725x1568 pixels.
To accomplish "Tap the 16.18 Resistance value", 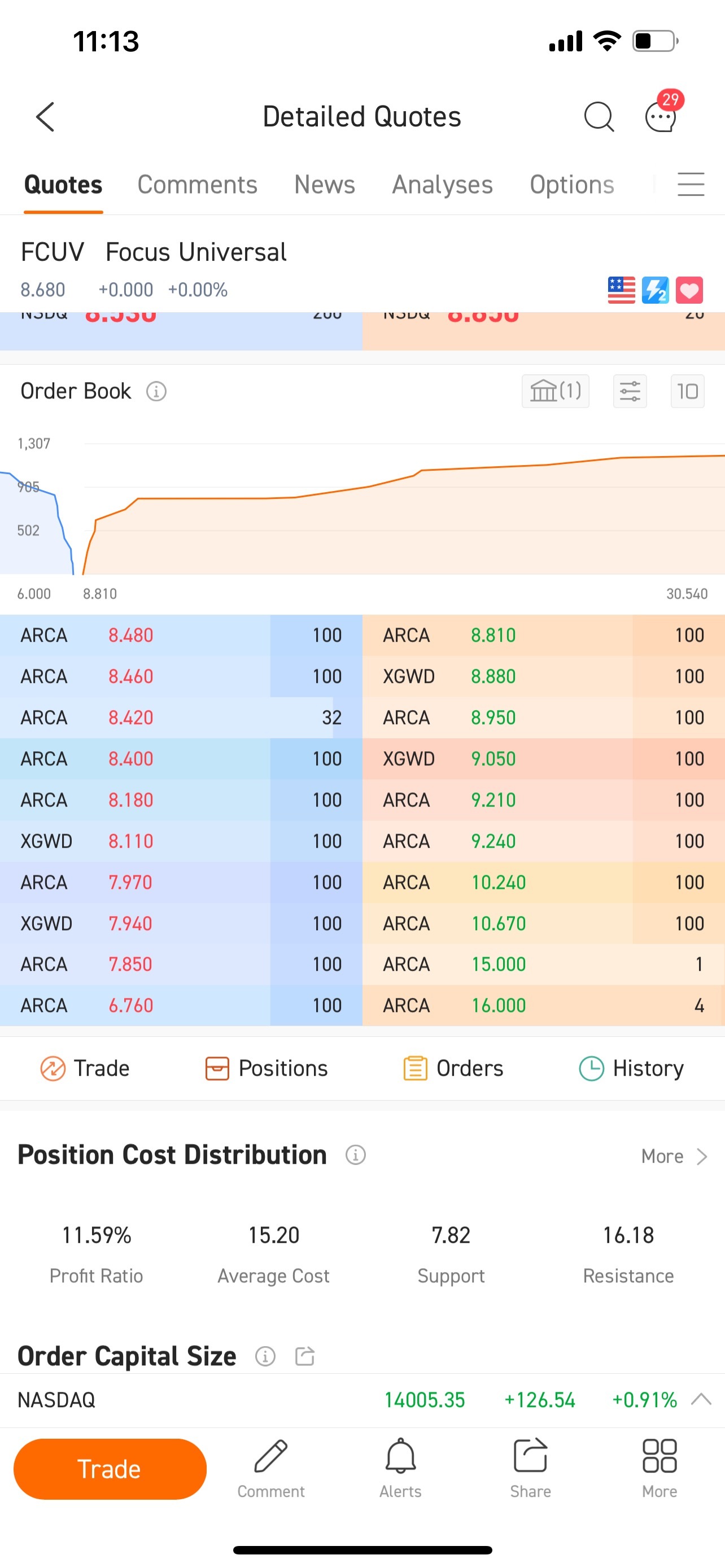I will (628, 1236).
